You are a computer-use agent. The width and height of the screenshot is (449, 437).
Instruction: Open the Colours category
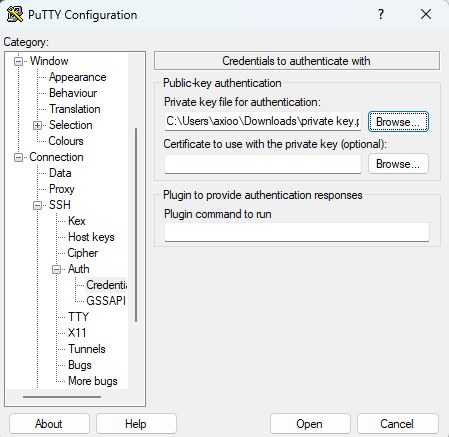coord(66,141)
